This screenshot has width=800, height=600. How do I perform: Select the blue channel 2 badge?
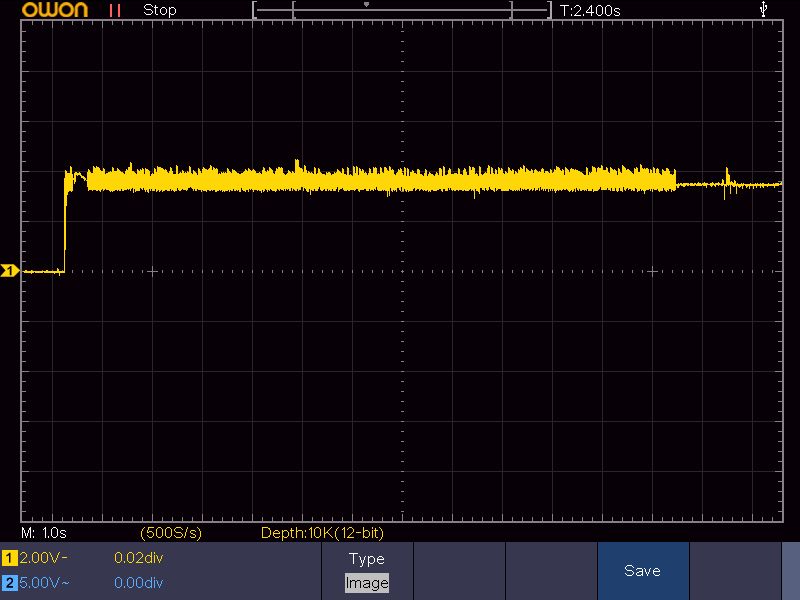click(x=10, y=582)
